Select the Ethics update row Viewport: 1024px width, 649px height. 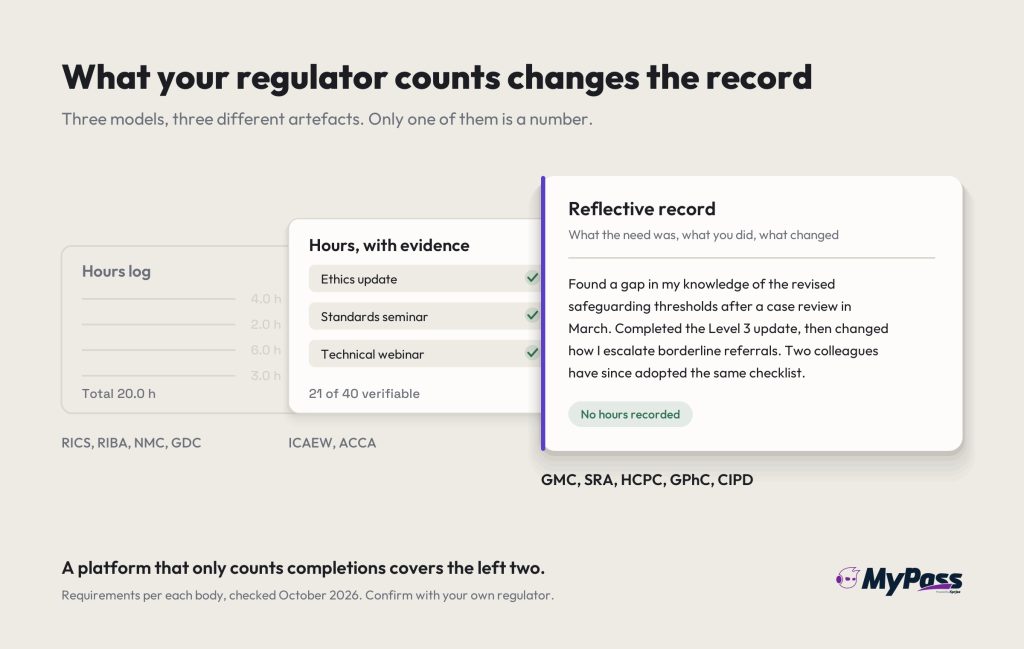[x=425, y=279]
